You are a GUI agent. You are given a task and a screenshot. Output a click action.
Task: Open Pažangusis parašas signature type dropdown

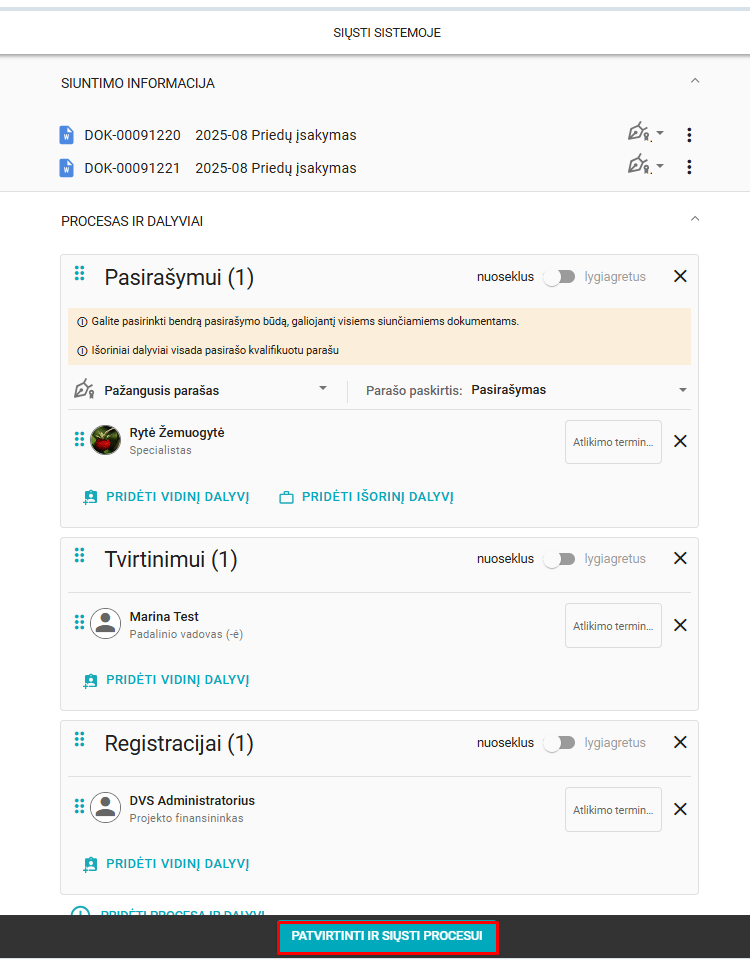[x=201, y=390]
